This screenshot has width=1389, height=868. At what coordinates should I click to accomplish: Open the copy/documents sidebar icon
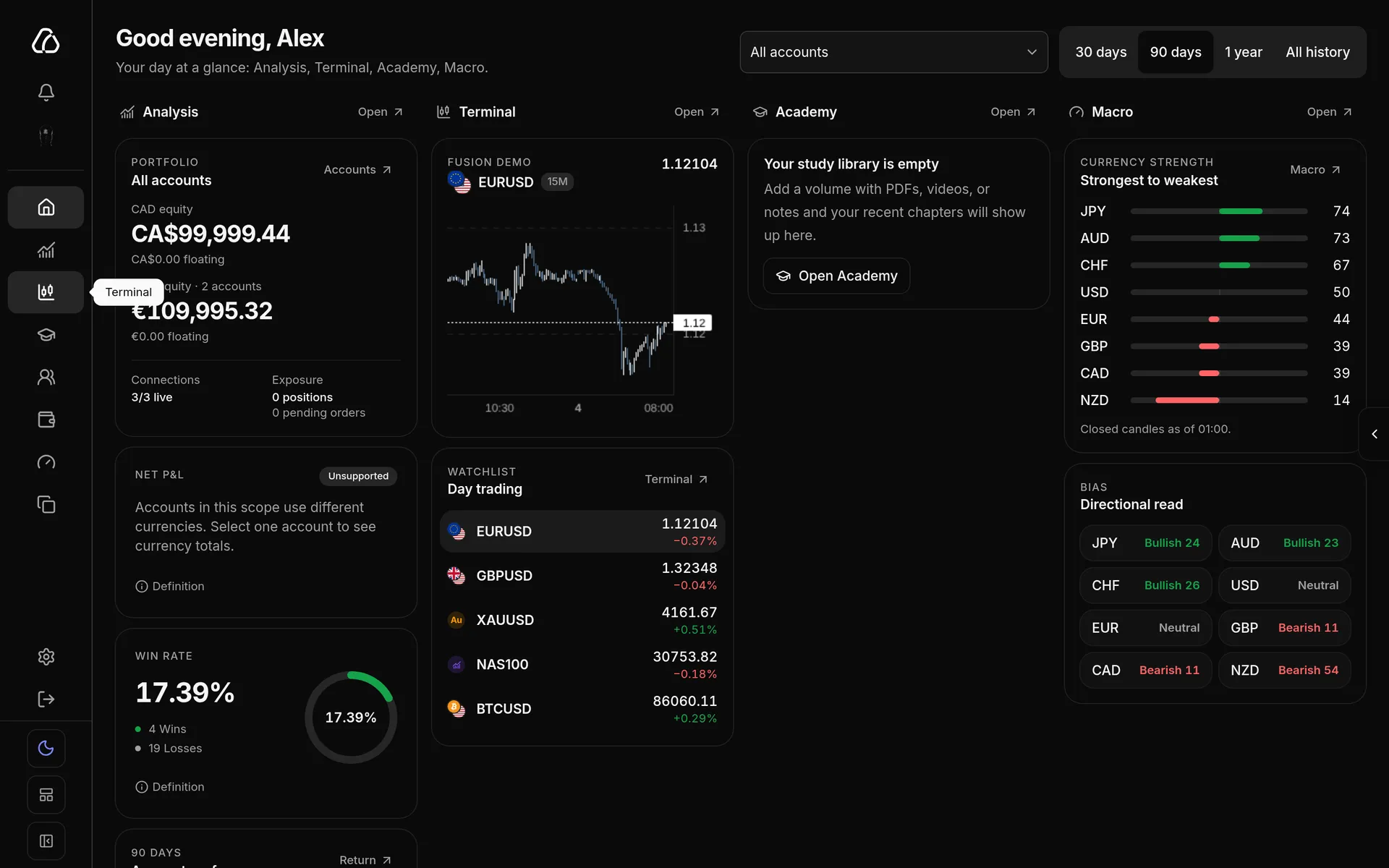point(46,504)
